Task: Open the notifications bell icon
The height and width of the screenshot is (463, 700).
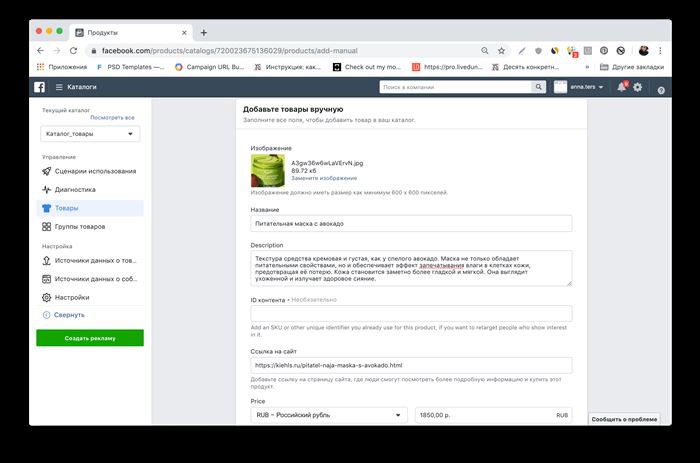Action: [622, 87]
